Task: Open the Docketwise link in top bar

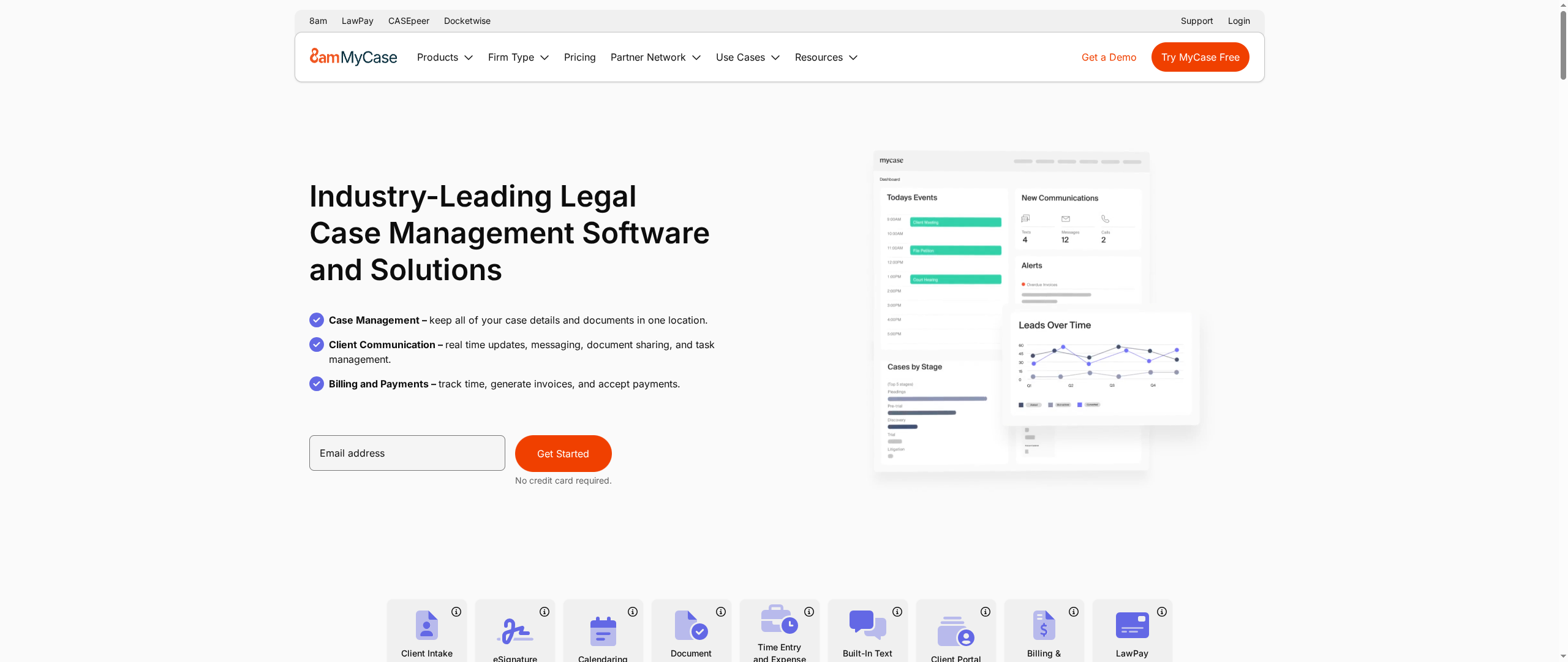Action: 467,21
